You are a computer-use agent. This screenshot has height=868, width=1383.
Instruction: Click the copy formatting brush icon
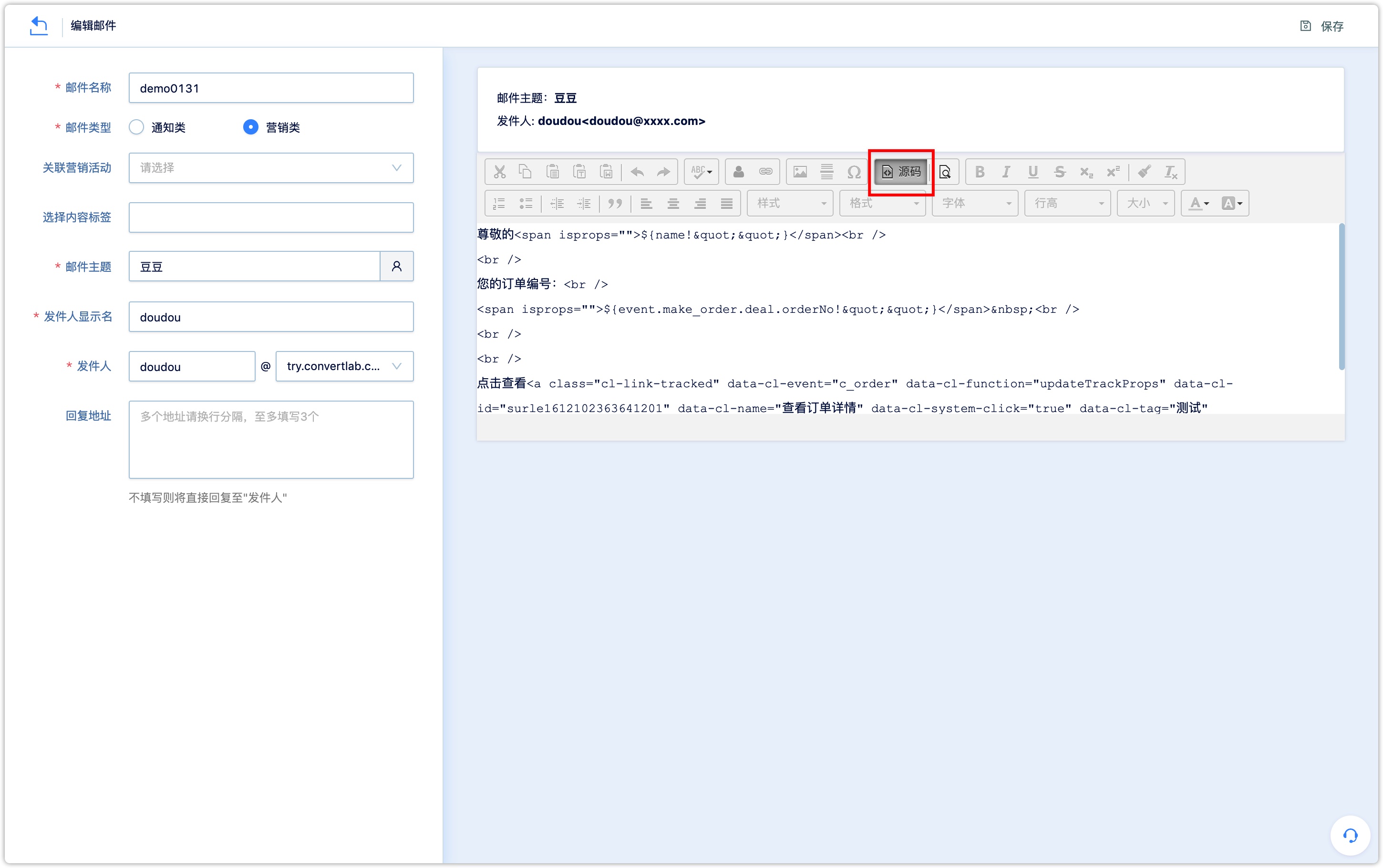click(1144, 172)
